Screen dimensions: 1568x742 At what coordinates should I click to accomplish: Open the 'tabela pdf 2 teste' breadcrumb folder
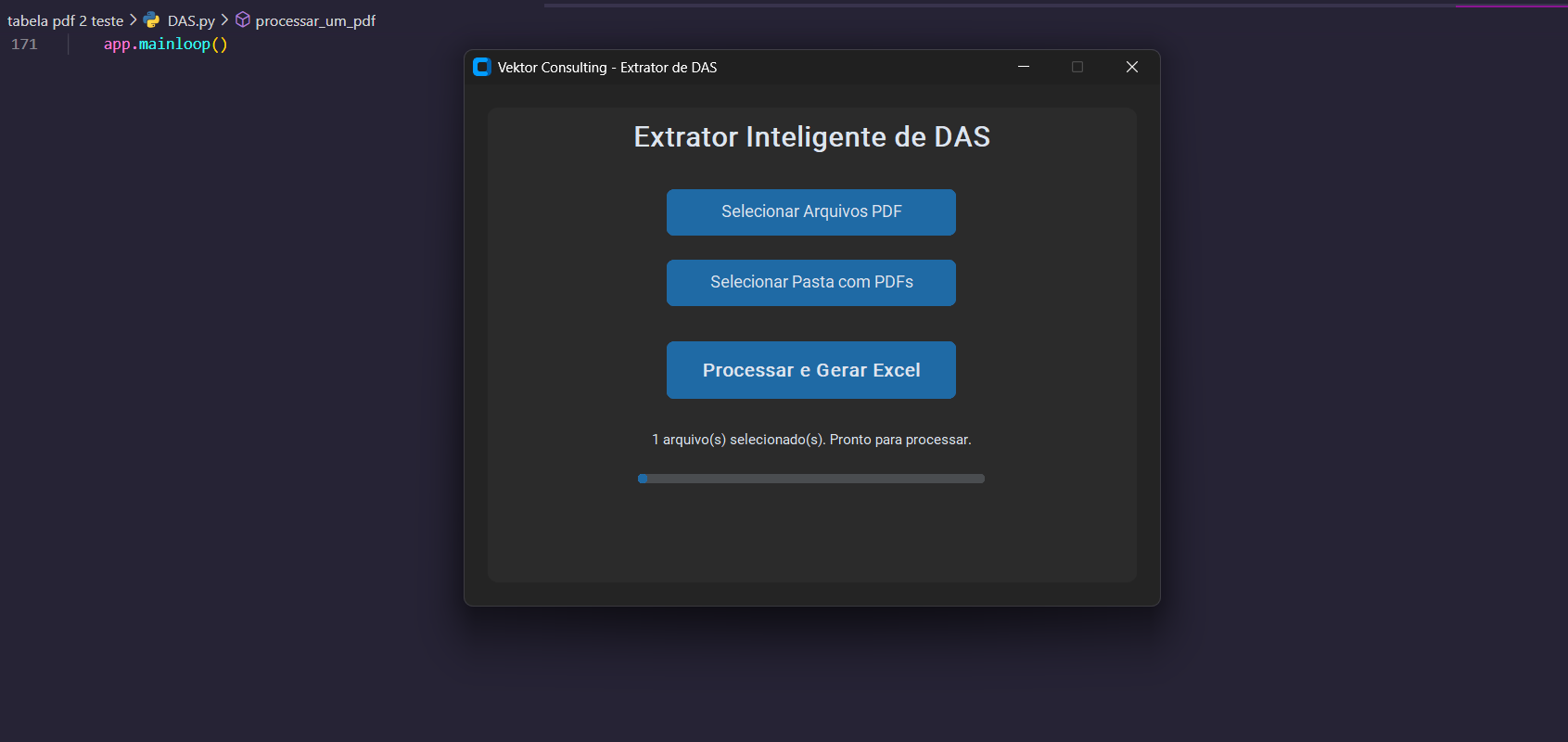pyautogui.click(x=65, y=20)
